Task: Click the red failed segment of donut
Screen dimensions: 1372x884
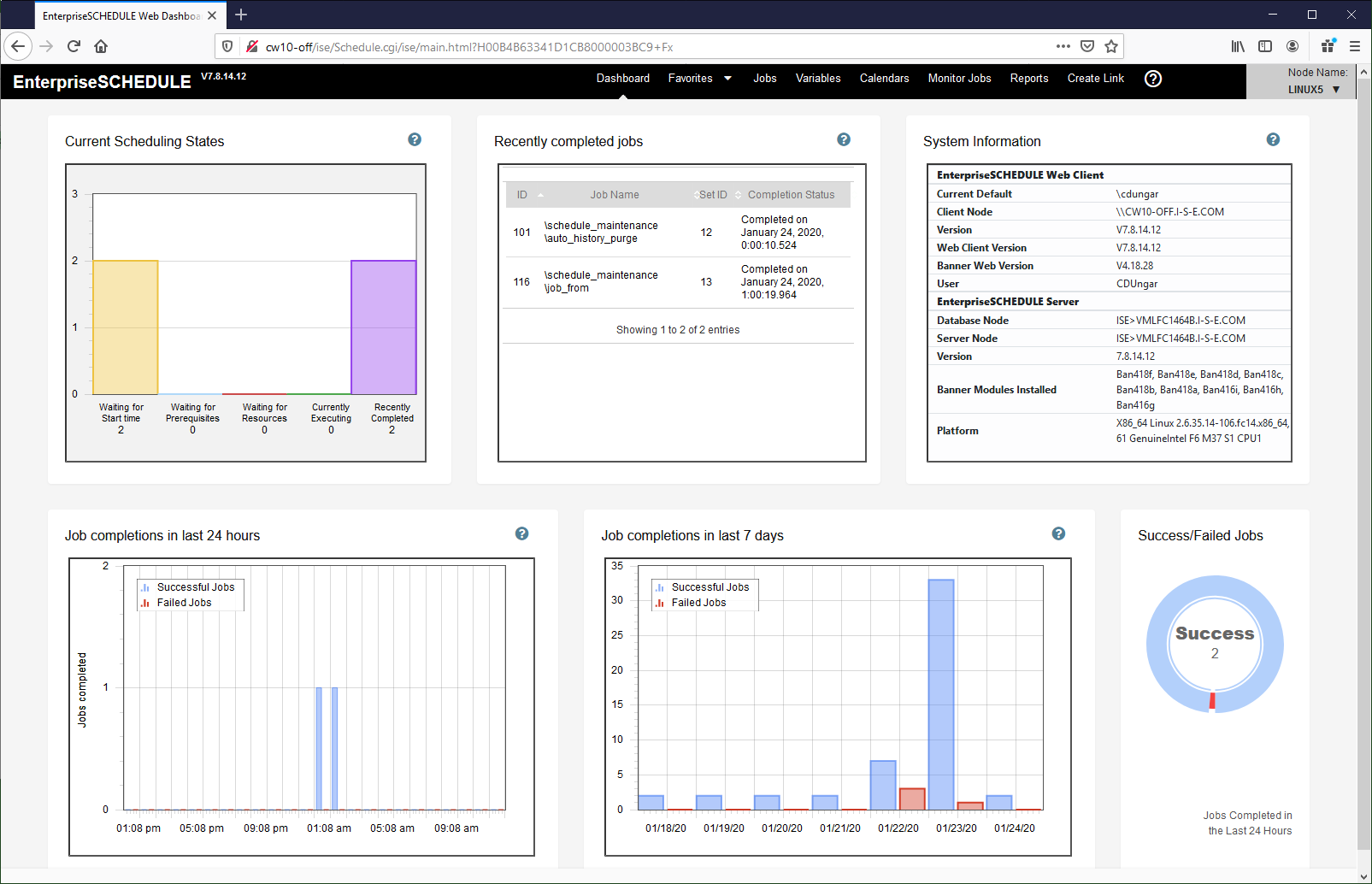Action: [x=1212, y=701]
